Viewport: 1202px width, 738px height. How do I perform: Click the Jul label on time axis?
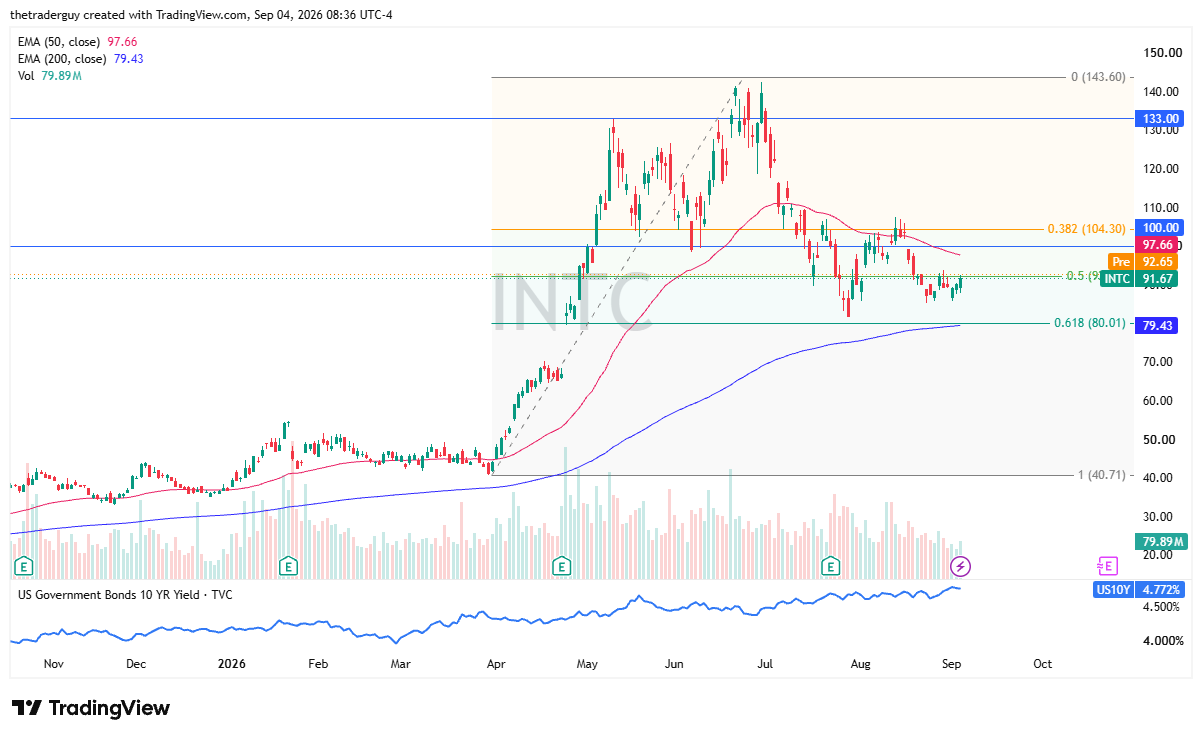pyautogui.click(x=765, y=664)
